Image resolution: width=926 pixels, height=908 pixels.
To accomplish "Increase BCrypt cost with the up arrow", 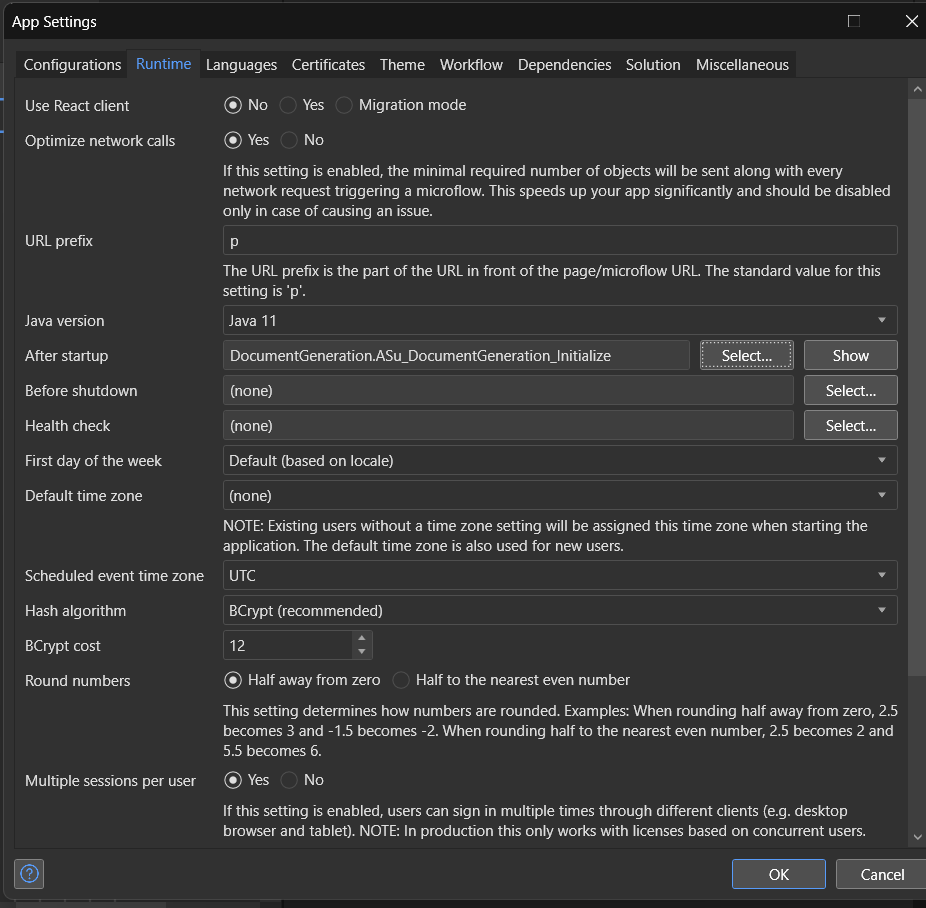I will coord(362,639).
